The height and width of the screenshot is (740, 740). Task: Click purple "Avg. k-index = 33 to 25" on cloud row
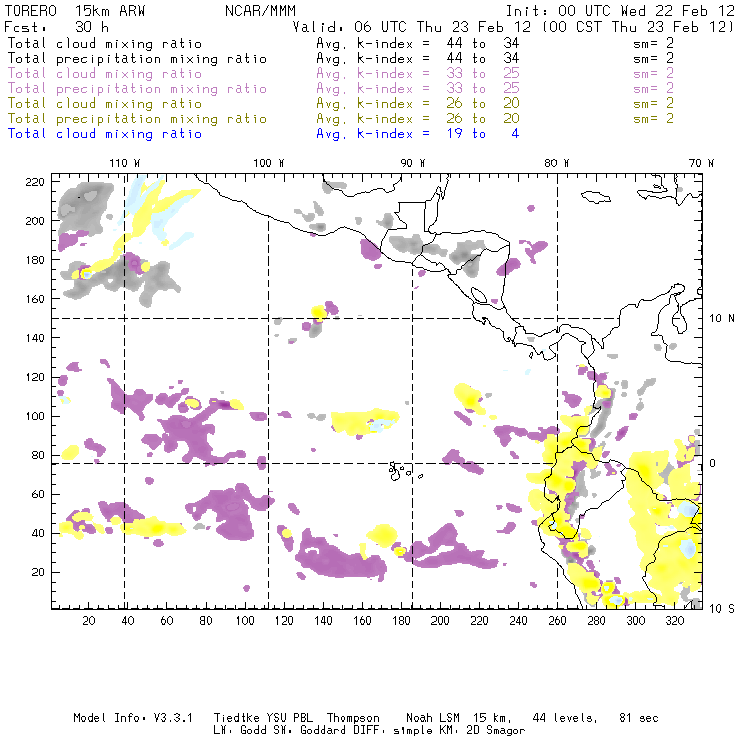(x=418, y=74)
